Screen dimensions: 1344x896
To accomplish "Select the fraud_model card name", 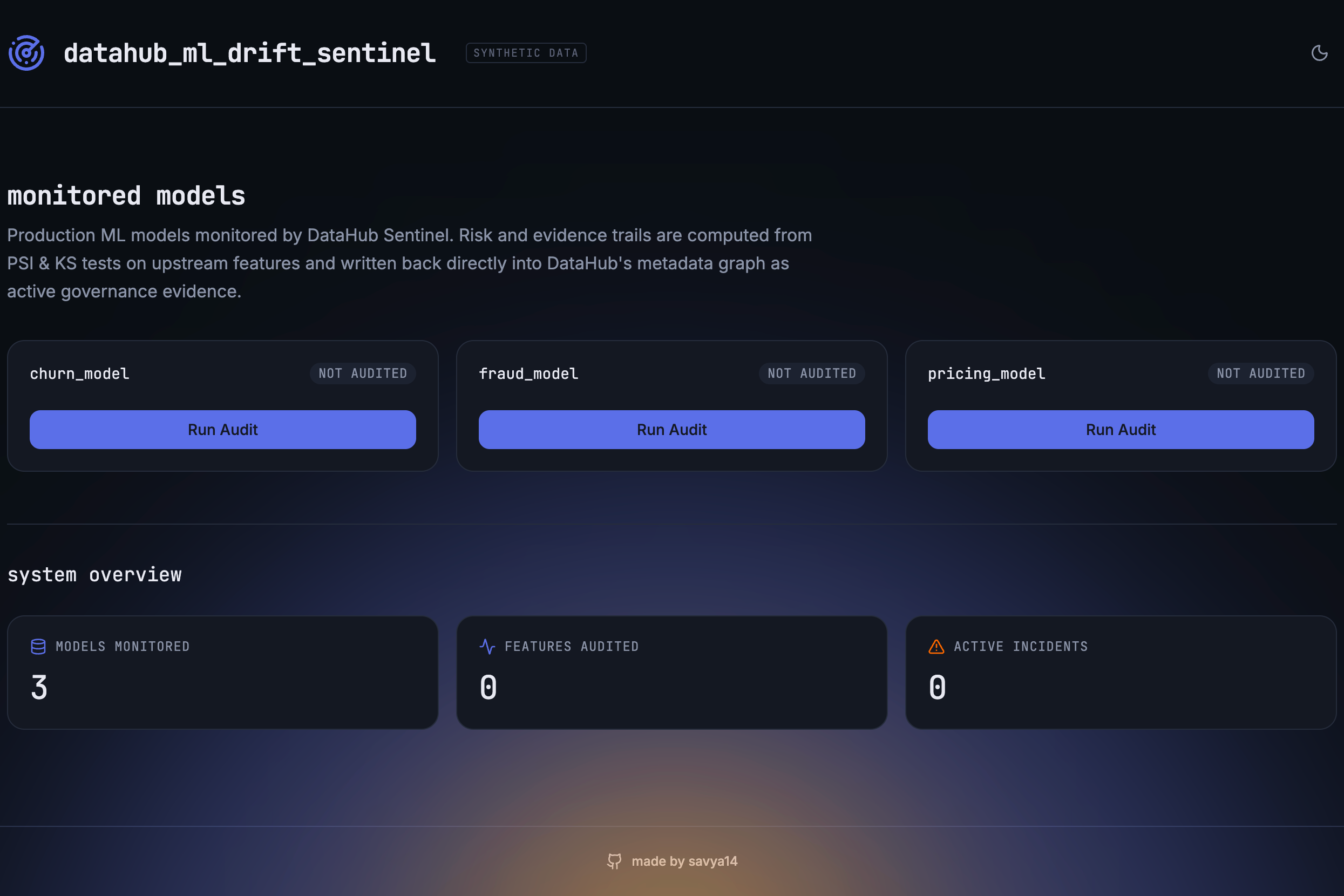I will click(x=528, y=374).
